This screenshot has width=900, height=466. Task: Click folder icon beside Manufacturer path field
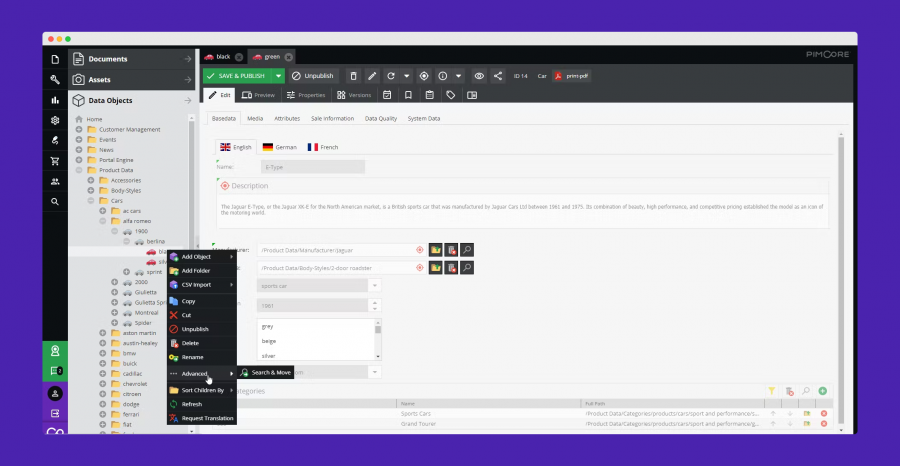coord(436,250)
